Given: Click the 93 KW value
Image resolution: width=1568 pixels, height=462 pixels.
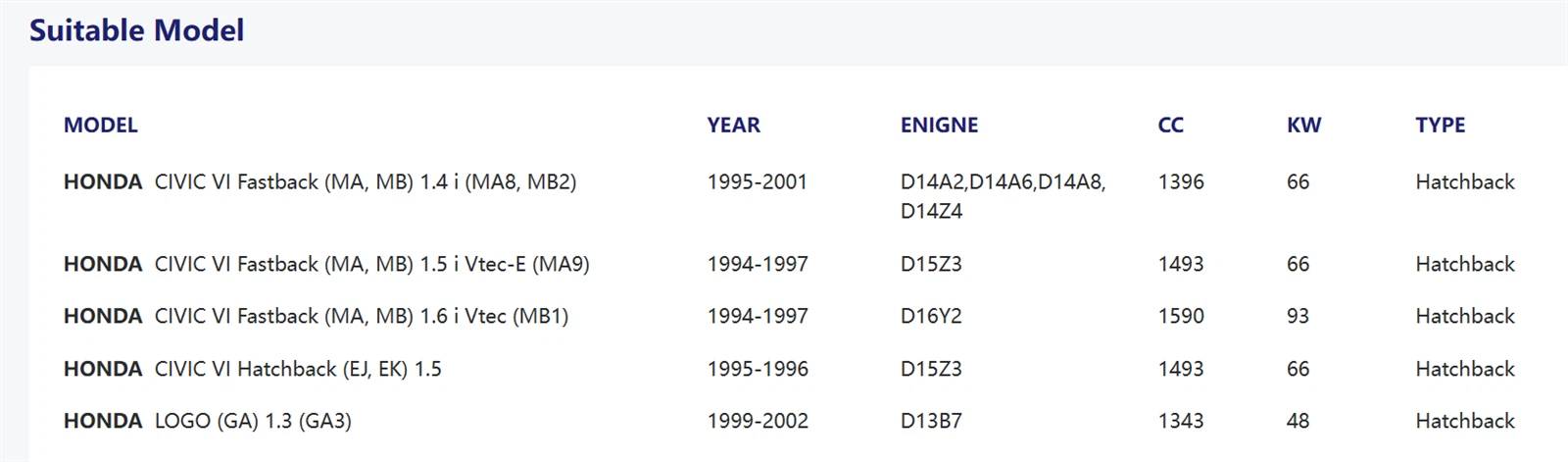Looking at the screenshot, I should [1298, 316].
